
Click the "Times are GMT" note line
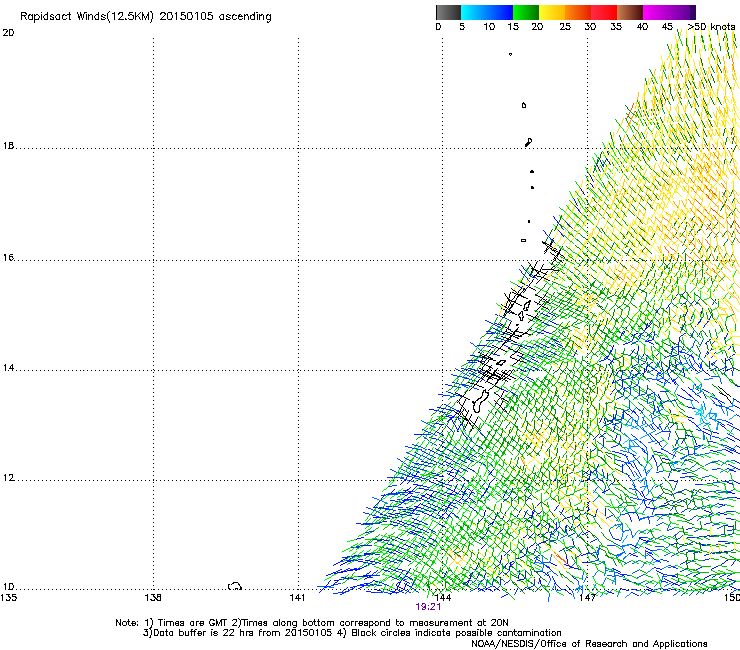point(311,623)
